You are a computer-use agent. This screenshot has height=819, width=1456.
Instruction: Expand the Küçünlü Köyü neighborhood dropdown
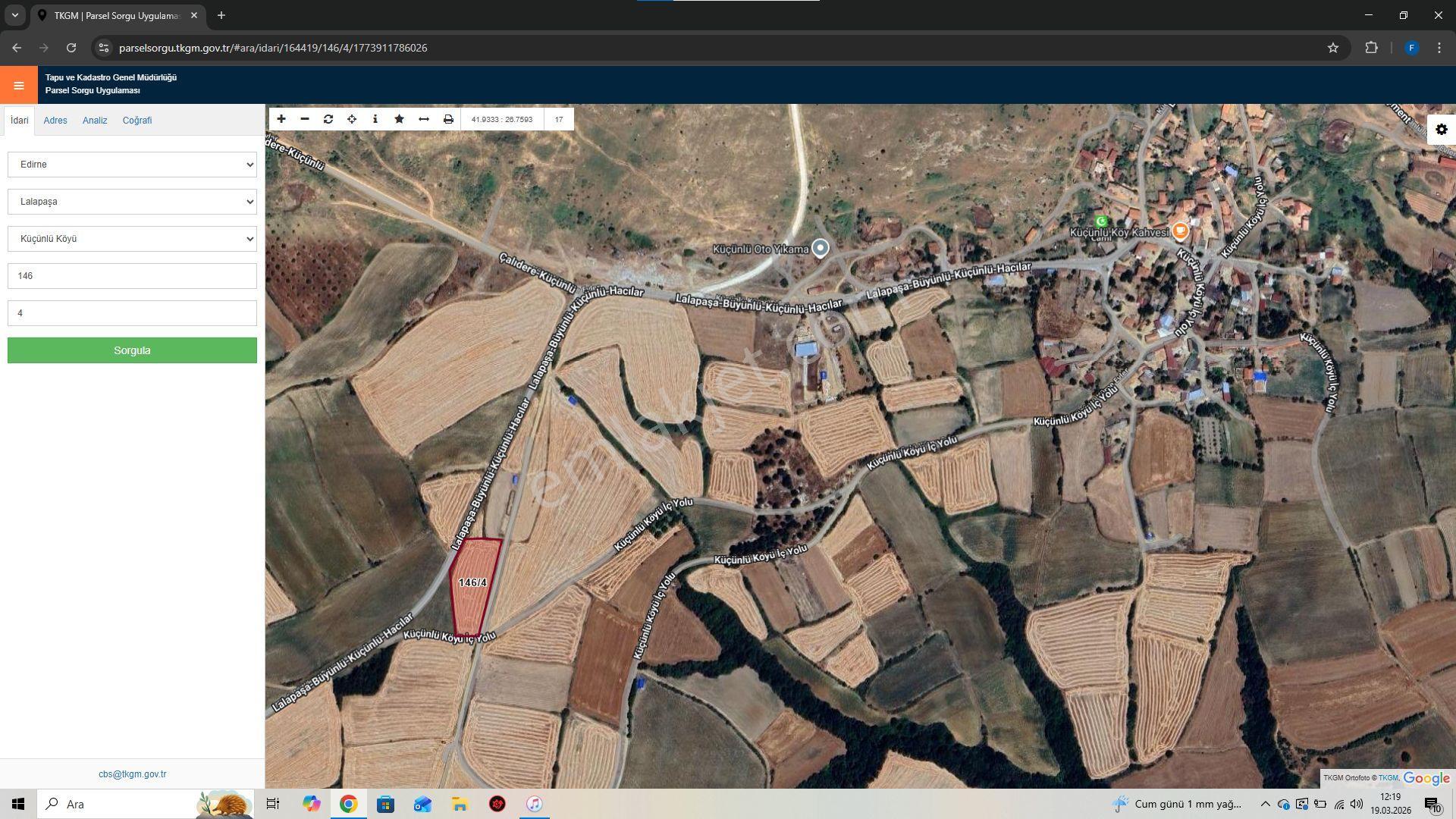(132, 239)
